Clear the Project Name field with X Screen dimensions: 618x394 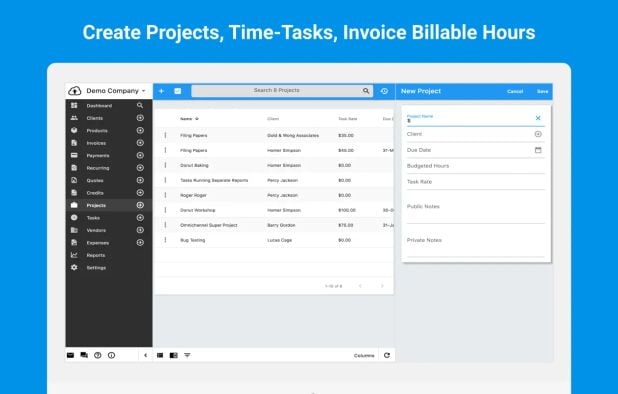click(538, 118)
